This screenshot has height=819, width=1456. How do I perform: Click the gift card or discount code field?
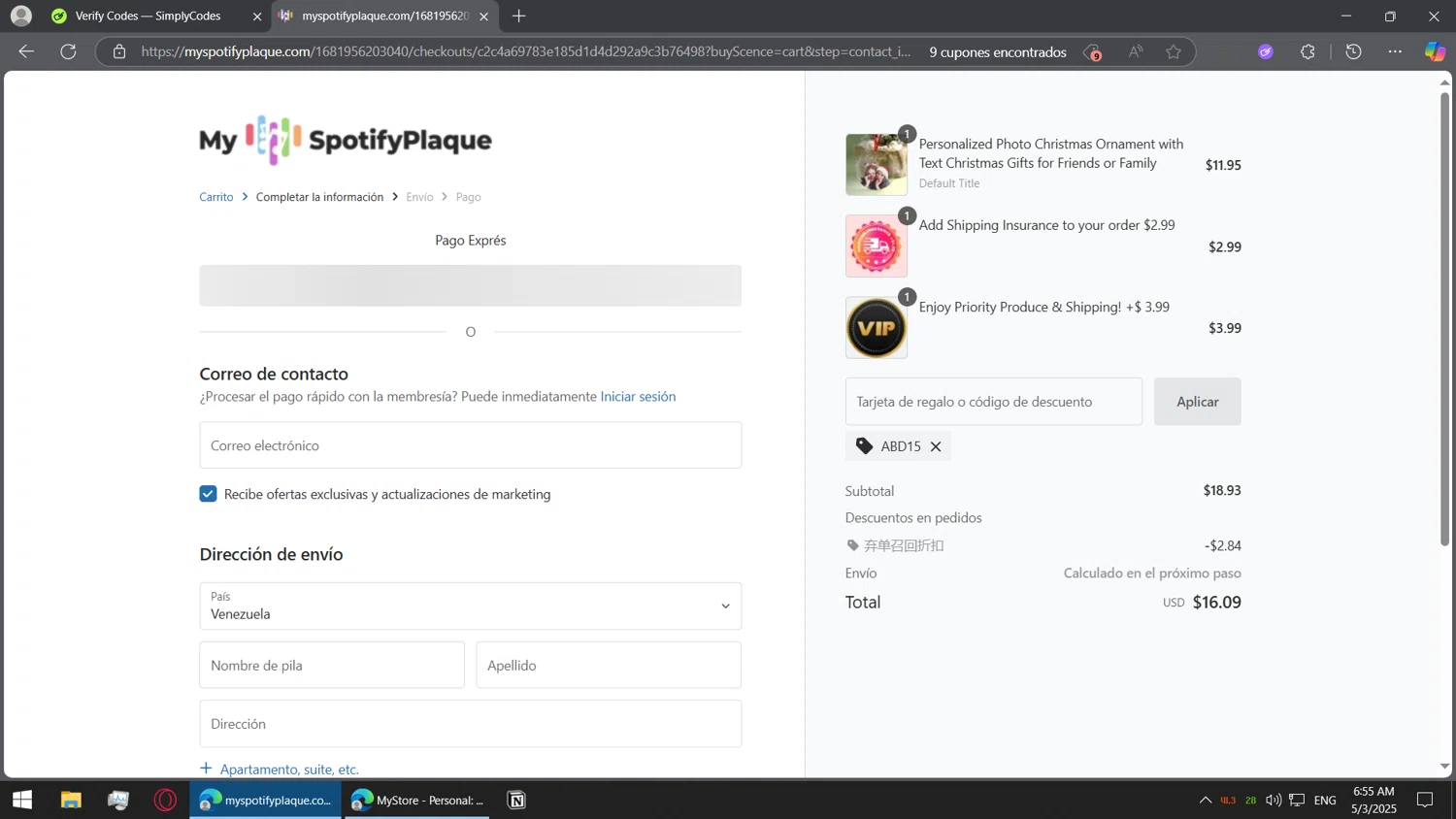(994, 402)
